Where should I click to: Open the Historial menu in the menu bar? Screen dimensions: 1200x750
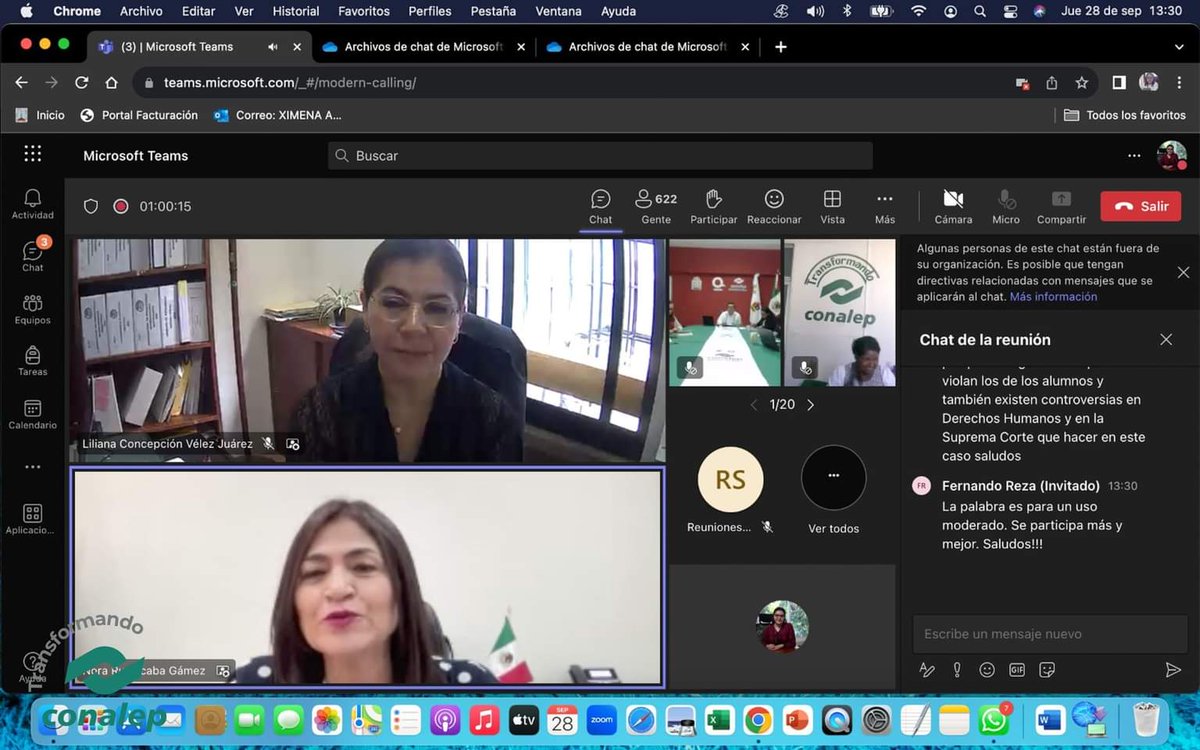click(295, 11)
